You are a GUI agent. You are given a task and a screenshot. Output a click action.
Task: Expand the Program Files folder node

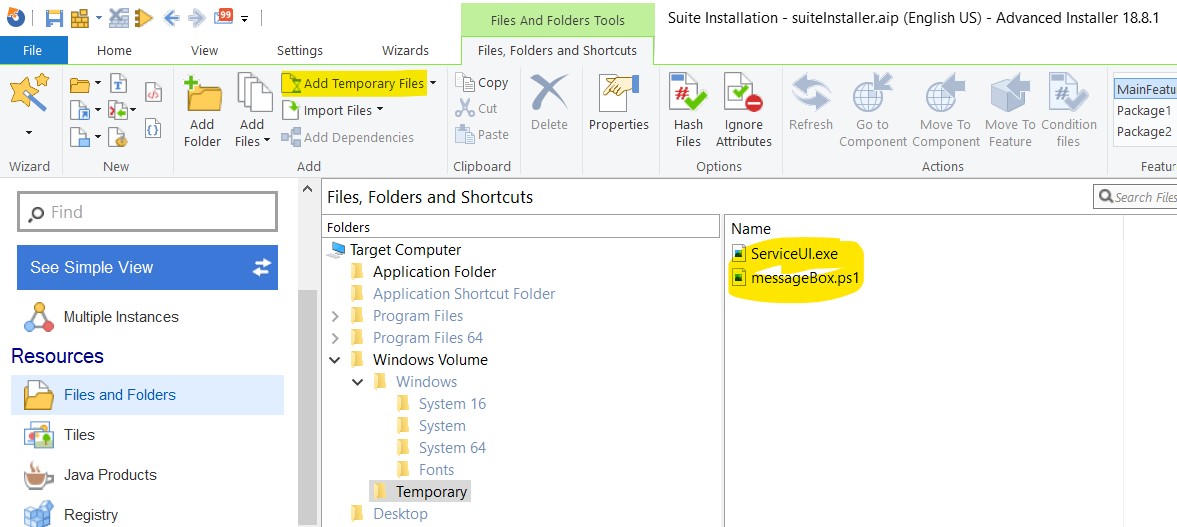click(335, 316)
